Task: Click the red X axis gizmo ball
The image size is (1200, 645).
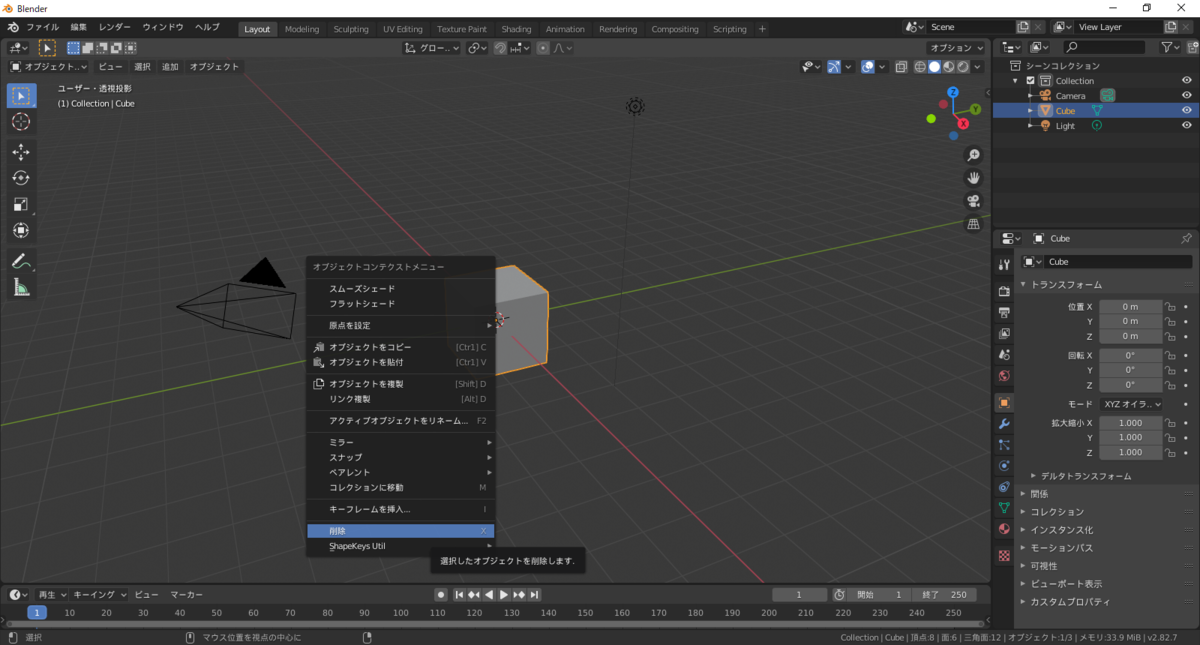Action: (x=964, y=124)
